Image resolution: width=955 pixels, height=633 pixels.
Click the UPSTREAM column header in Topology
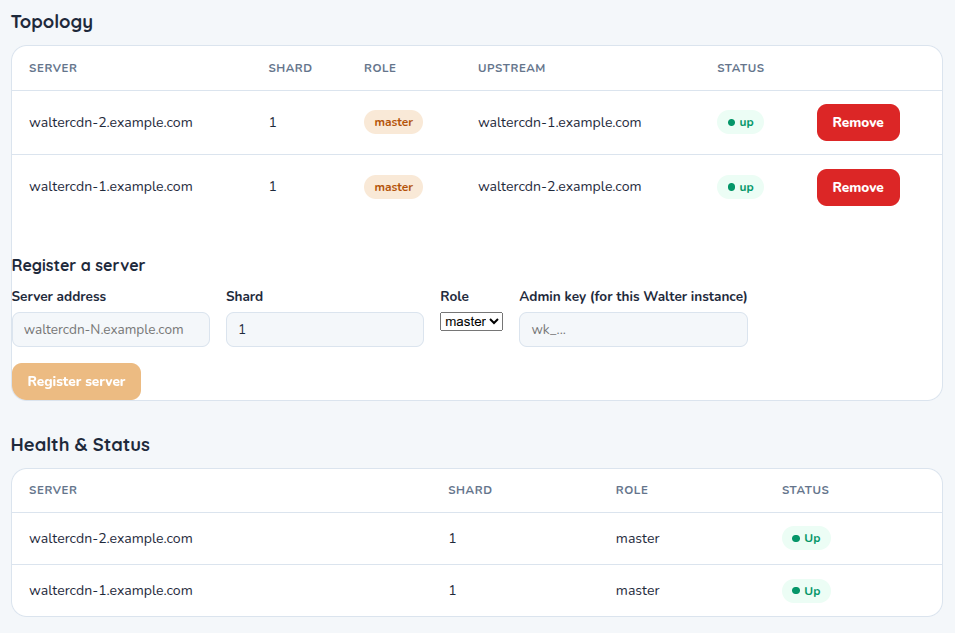512,68
